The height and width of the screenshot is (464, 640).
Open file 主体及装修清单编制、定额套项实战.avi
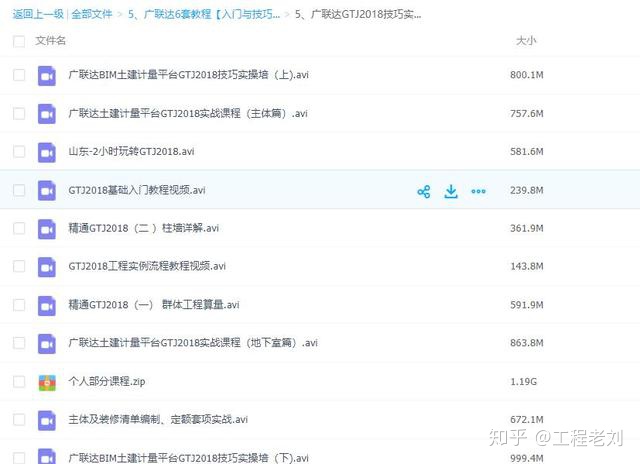click(158, 420)
